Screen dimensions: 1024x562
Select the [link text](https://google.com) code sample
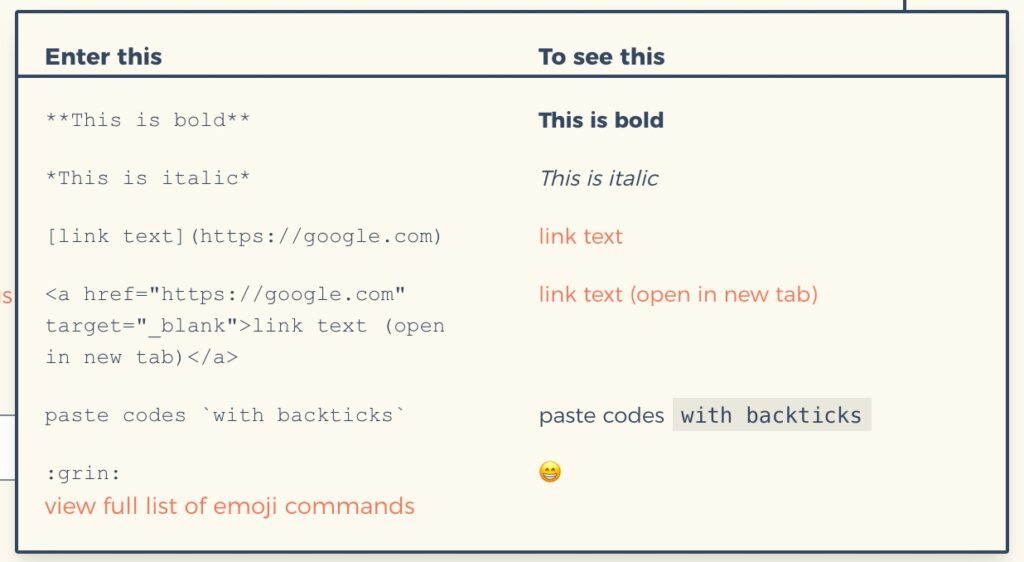pyautogui.click(x=244, y=236)
